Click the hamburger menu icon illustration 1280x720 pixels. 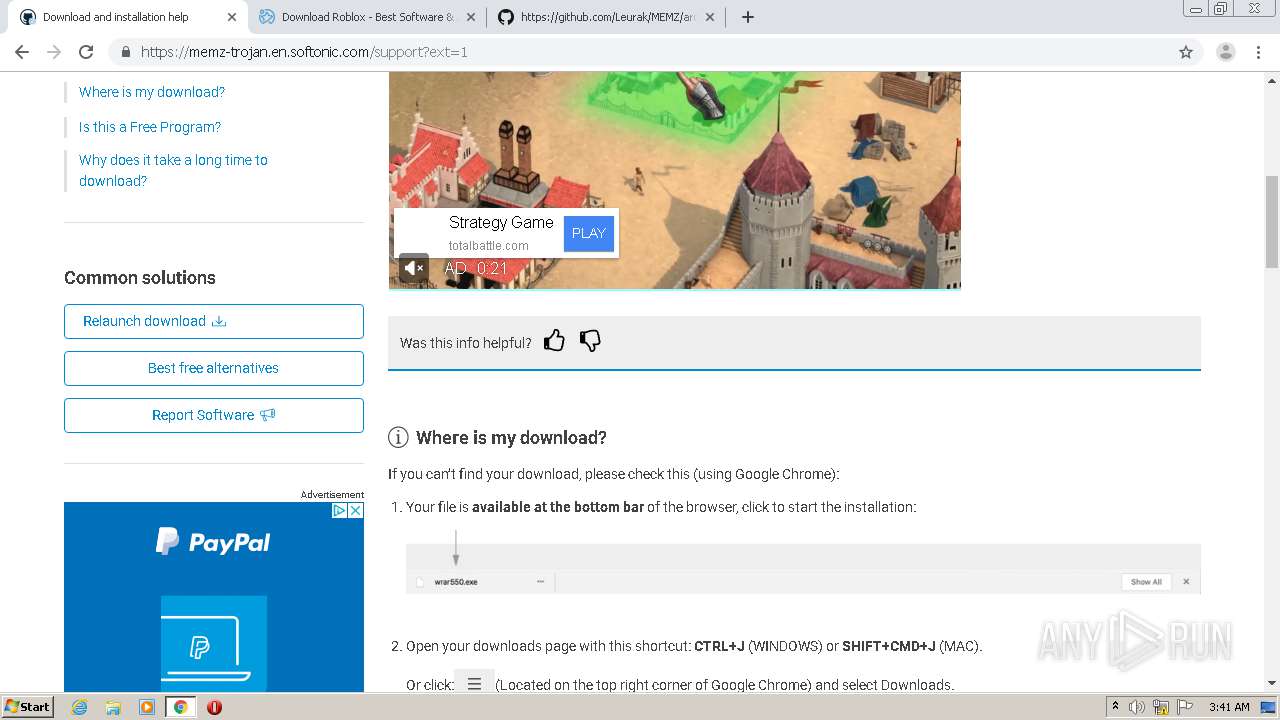(474, 684)
